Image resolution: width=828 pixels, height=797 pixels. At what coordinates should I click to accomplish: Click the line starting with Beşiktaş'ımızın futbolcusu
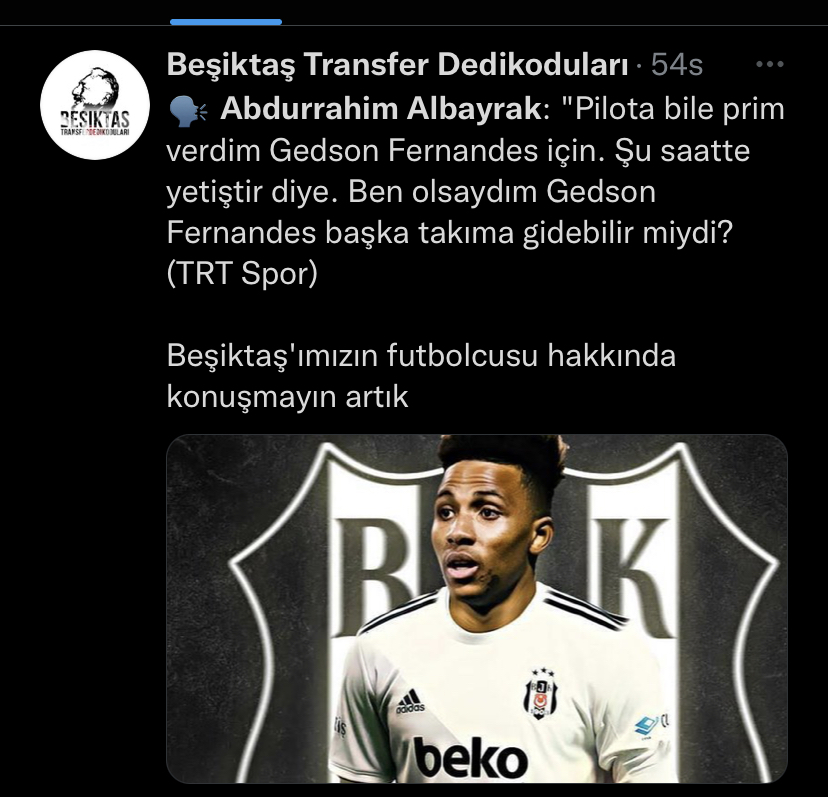click(421, 355)
